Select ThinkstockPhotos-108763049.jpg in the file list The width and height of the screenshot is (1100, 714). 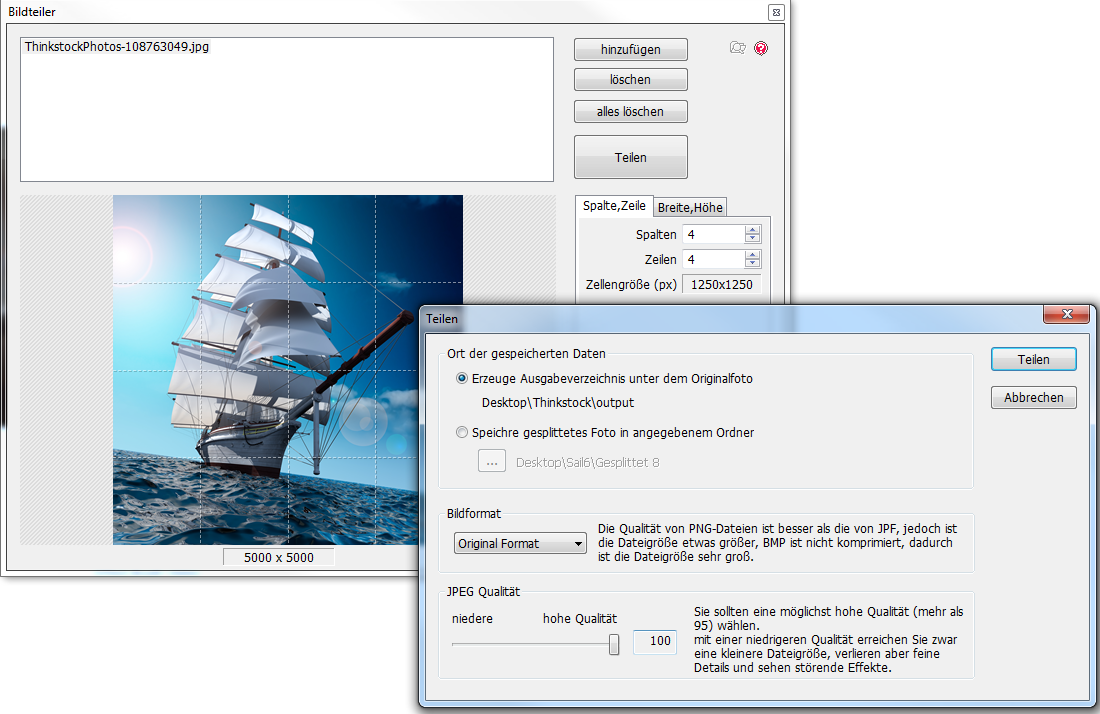pos(117,47)
